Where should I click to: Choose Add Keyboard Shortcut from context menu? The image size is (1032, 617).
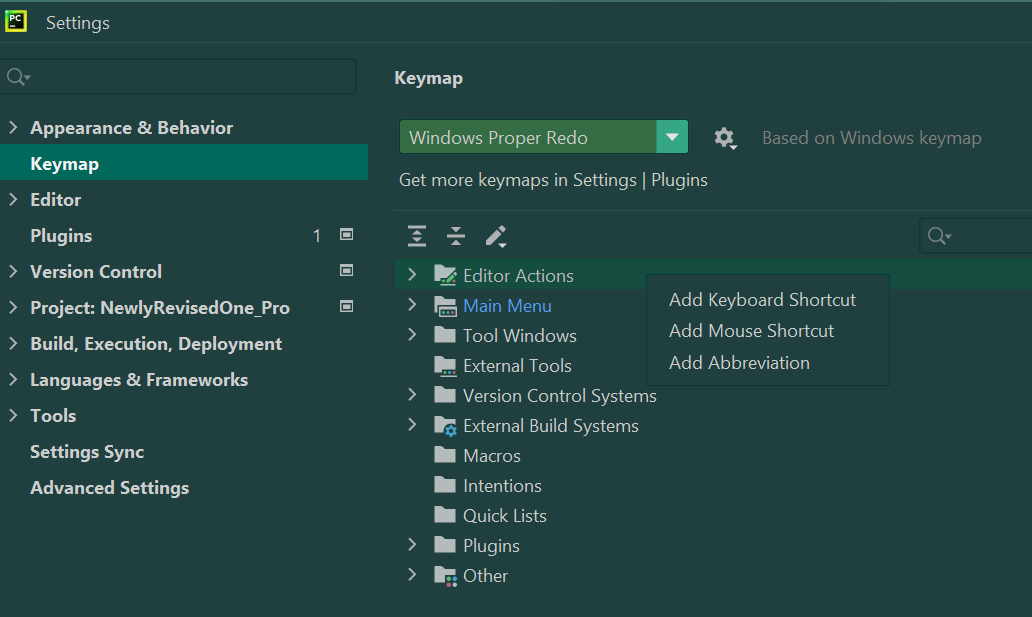pyautogui.click(x=762, y=300)
